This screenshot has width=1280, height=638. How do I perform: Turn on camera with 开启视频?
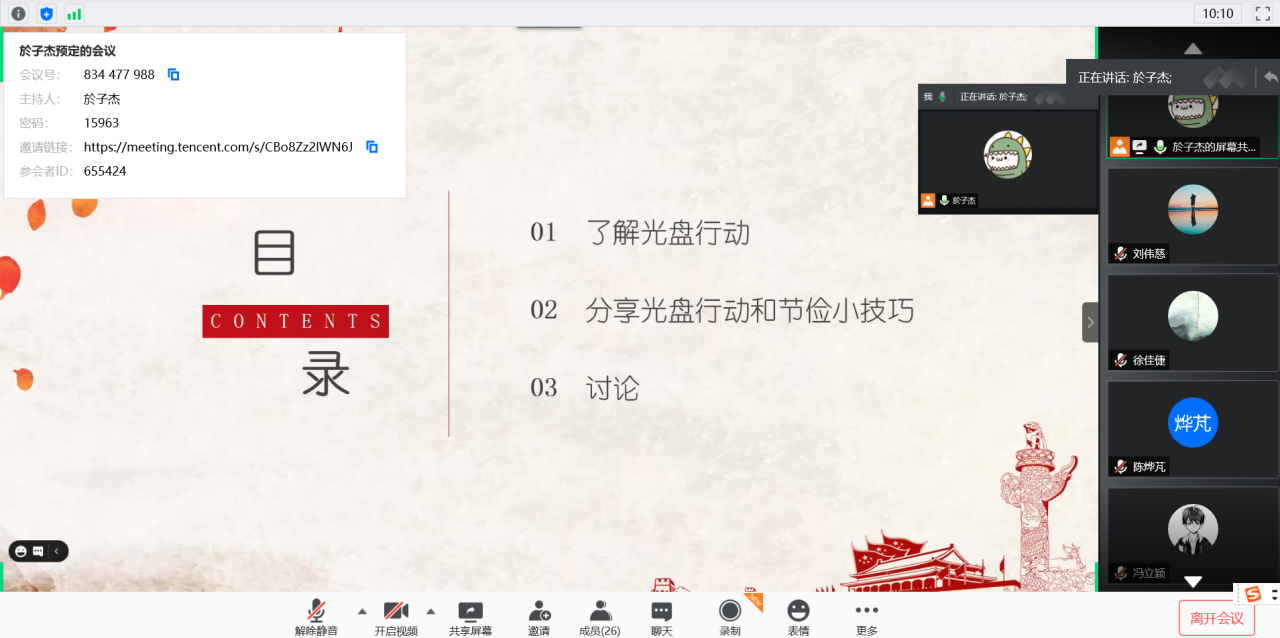click(x=396, y=617)
